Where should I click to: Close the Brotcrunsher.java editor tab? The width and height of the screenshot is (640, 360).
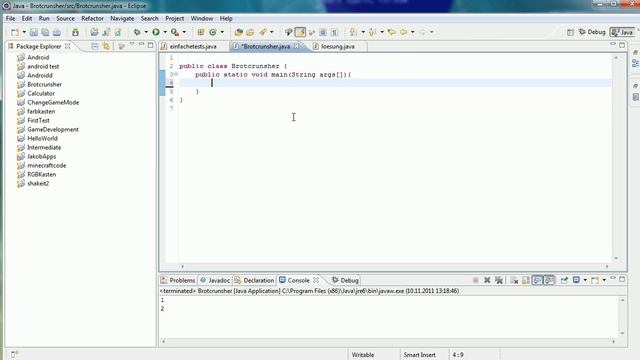click(297, 46)
